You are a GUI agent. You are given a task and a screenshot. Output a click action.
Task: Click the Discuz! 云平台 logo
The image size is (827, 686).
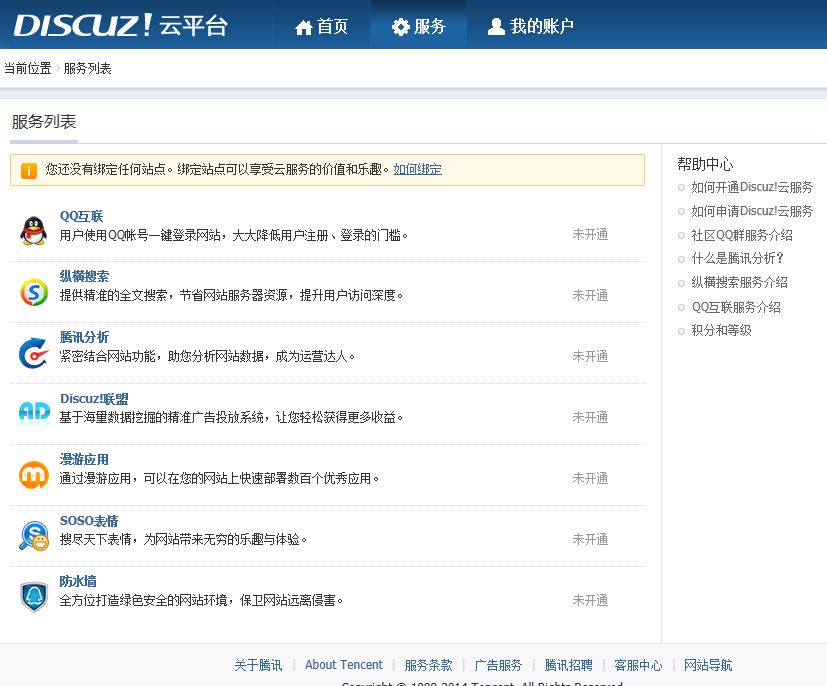point(121,25)
